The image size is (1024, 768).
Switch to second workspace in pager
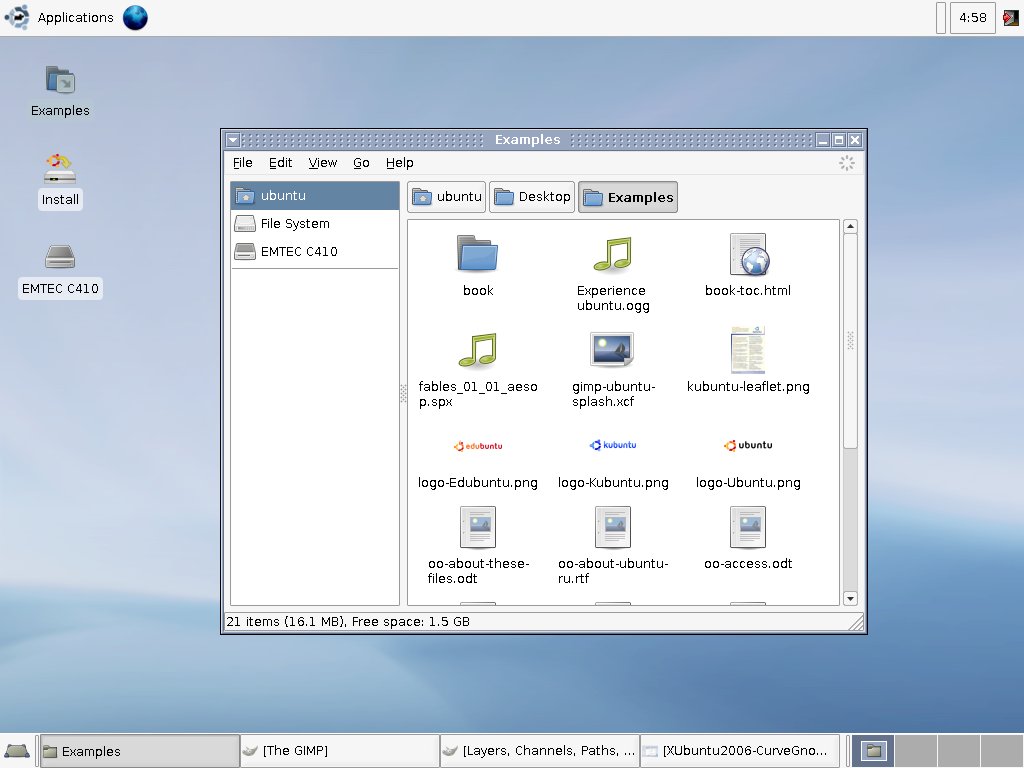[916, 751]
